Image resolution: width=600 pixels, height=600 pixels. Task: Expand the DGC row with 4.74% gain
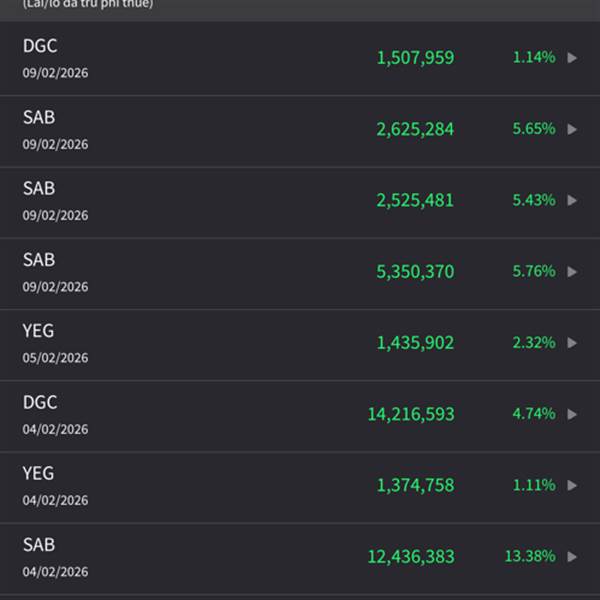pos(572,414)
